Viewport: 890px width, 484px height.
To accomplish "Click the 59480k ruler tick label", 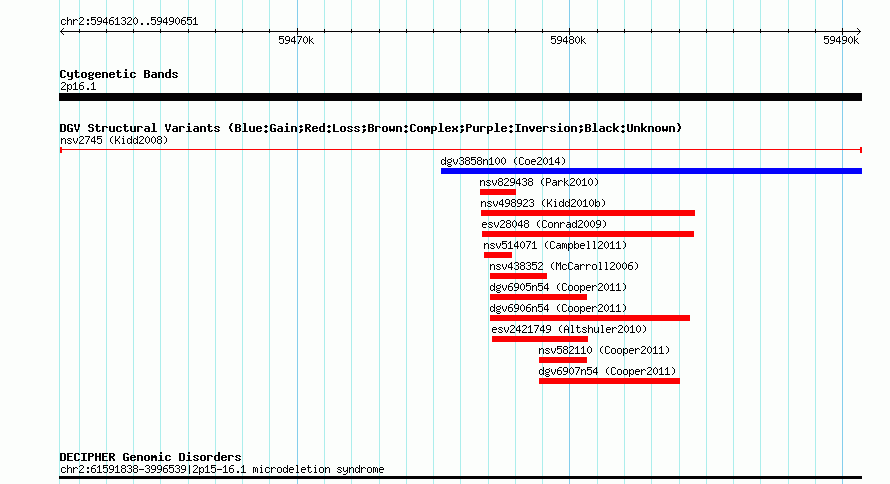I will coord(568,40).
